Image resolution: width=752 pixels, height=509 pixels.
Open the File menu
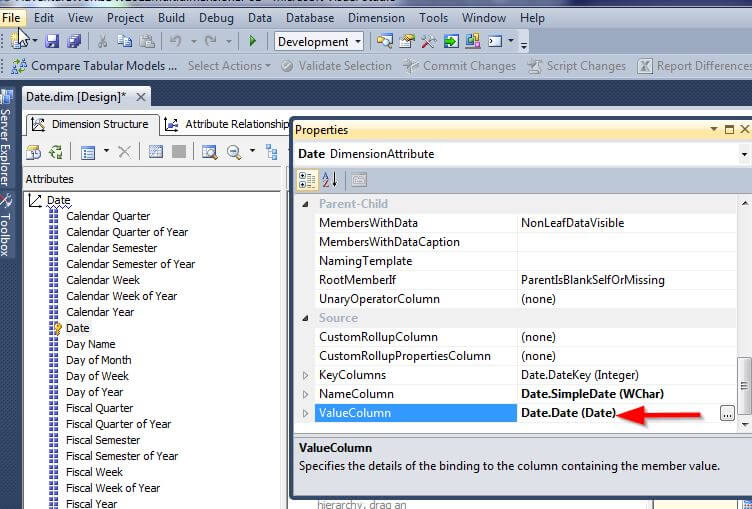click(11, 18)
